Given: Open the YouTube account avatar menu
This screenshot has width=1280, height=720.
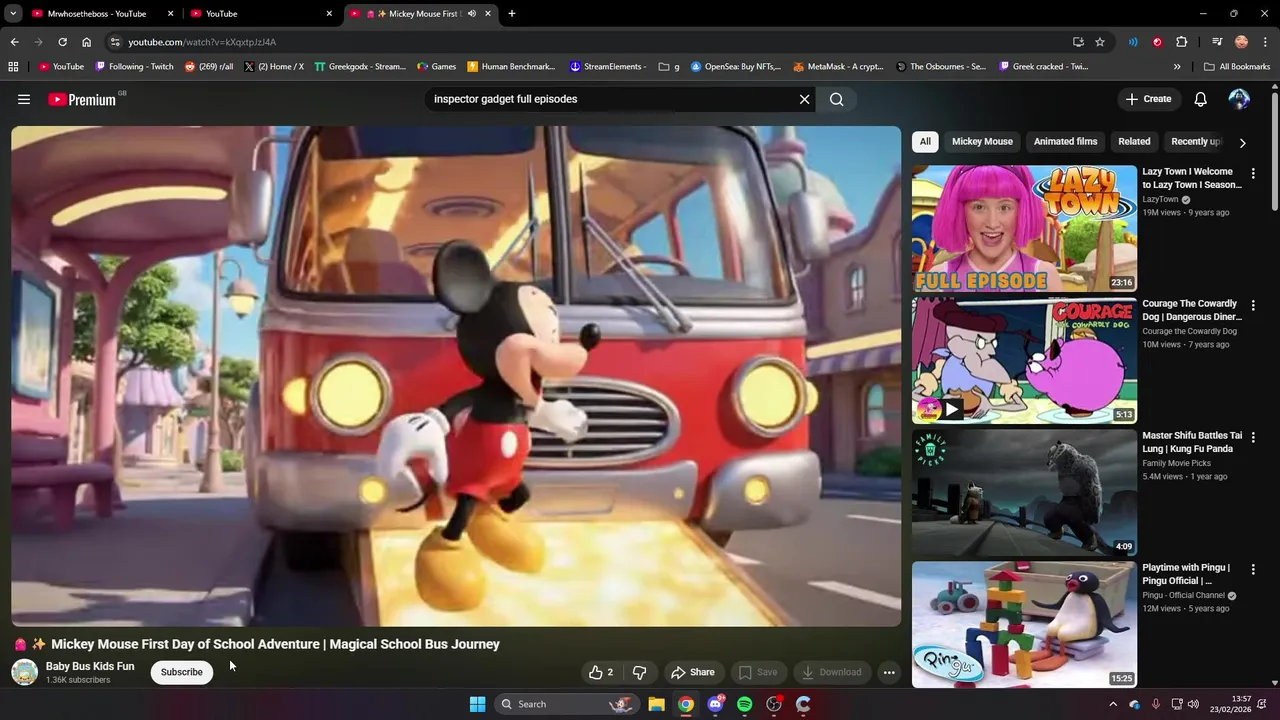Looking at the screenshot, I should (x=1239, y=99).
